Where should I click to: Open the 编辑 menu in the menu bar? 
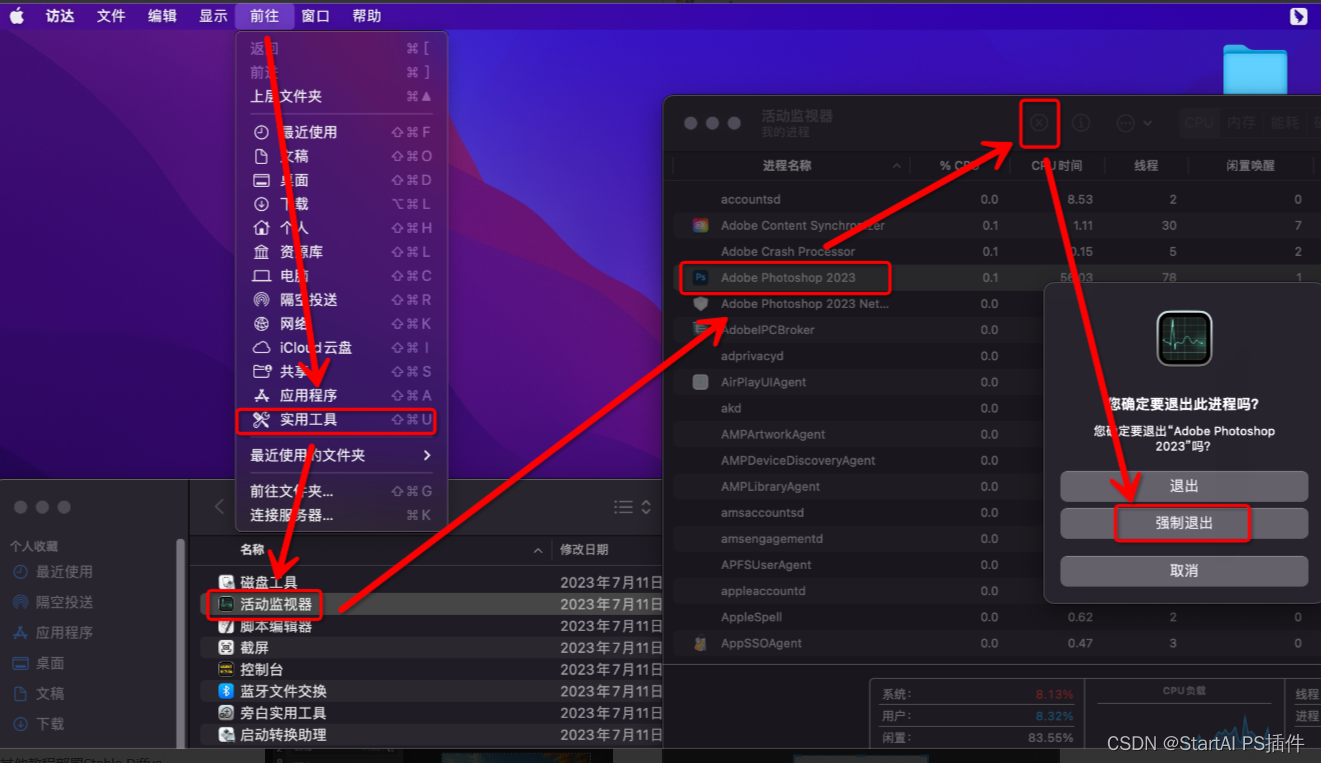tap(162, 16)
